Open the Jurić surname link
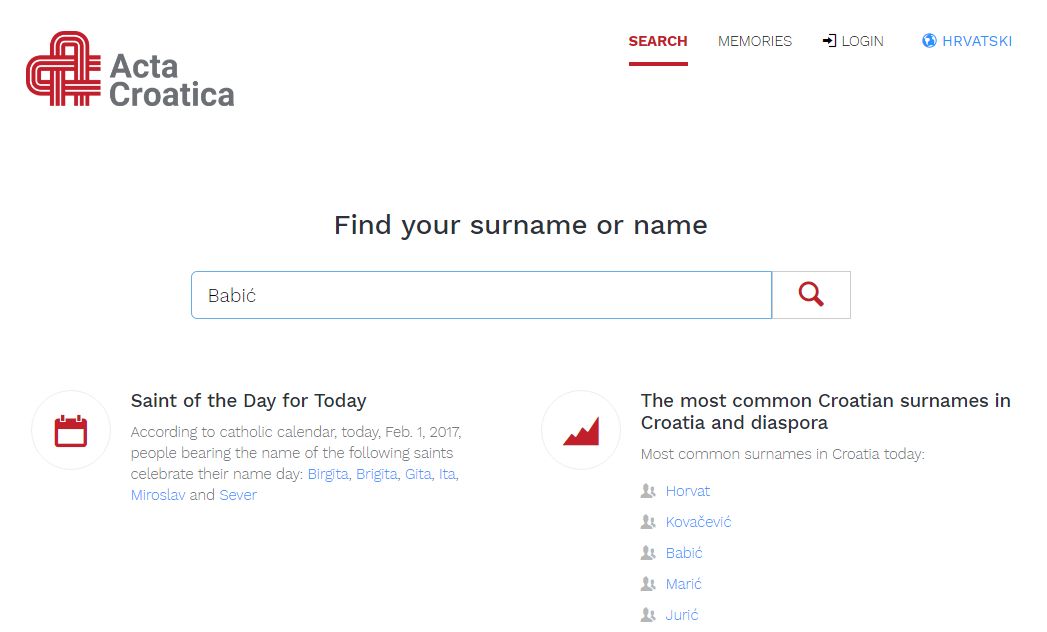Viewport: 1047px width, 632px height. click(x=682, y=615)
